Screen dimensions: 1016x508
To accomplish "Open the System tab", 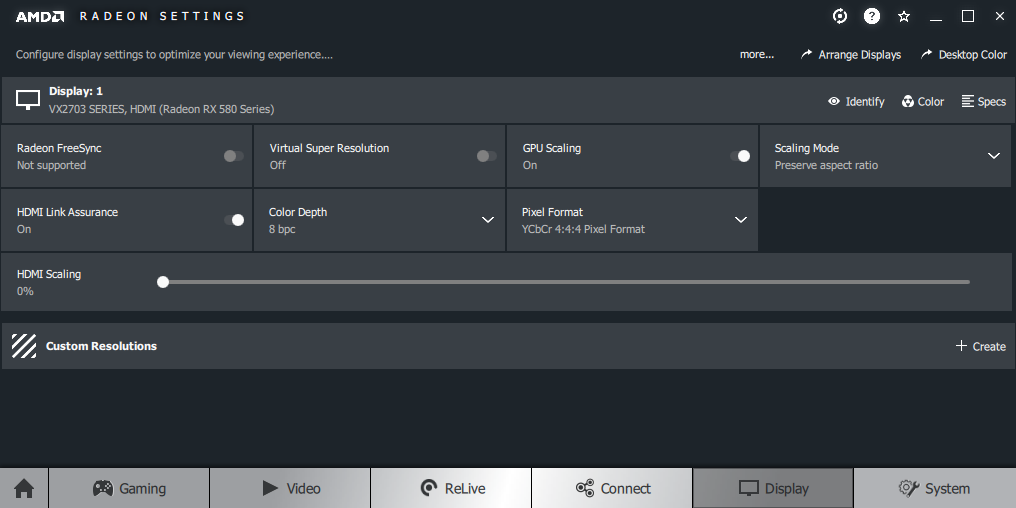I will pos(933,488).
